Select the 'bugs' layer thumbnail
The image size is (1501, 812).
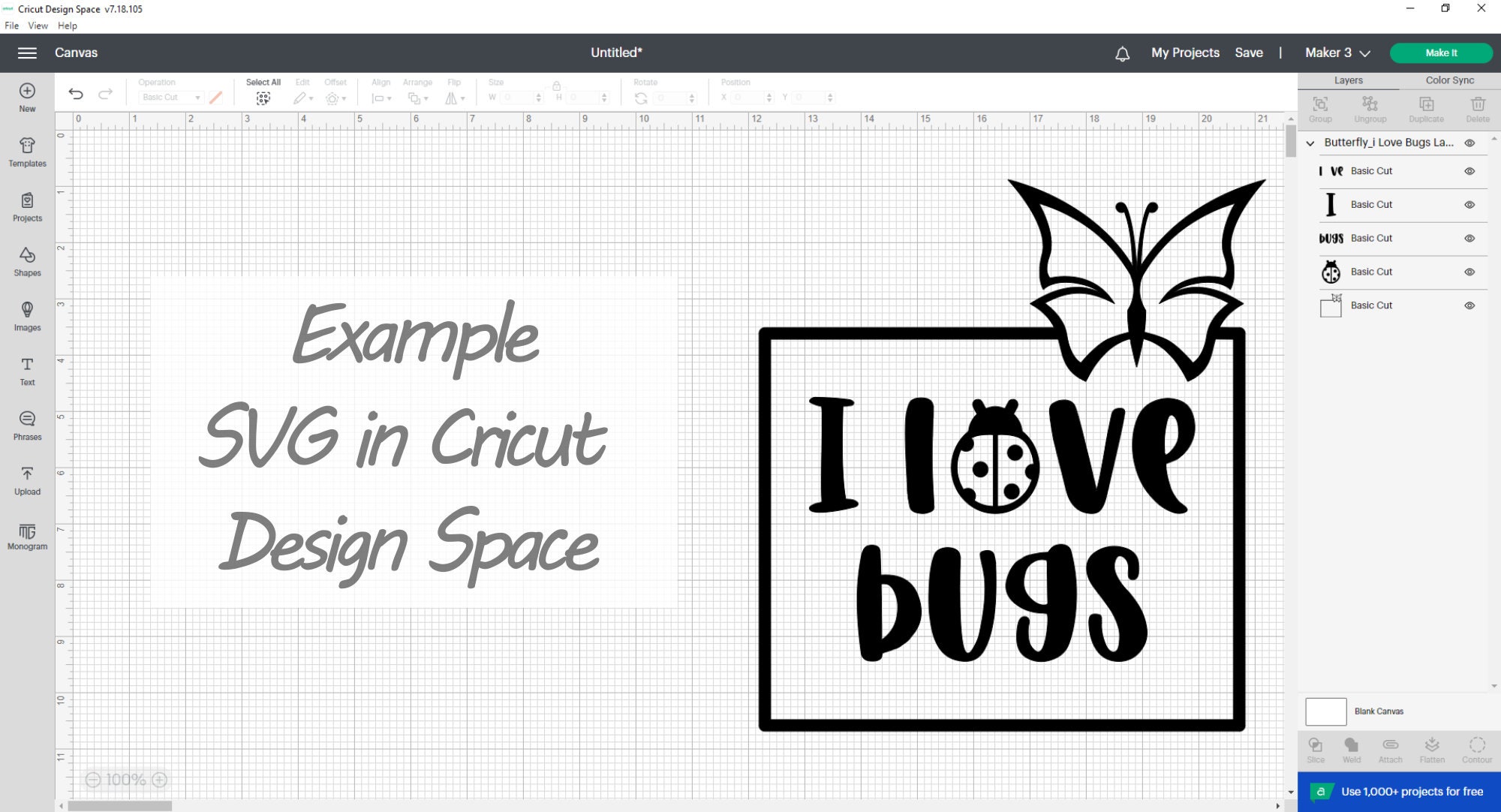pos(1331,239)
